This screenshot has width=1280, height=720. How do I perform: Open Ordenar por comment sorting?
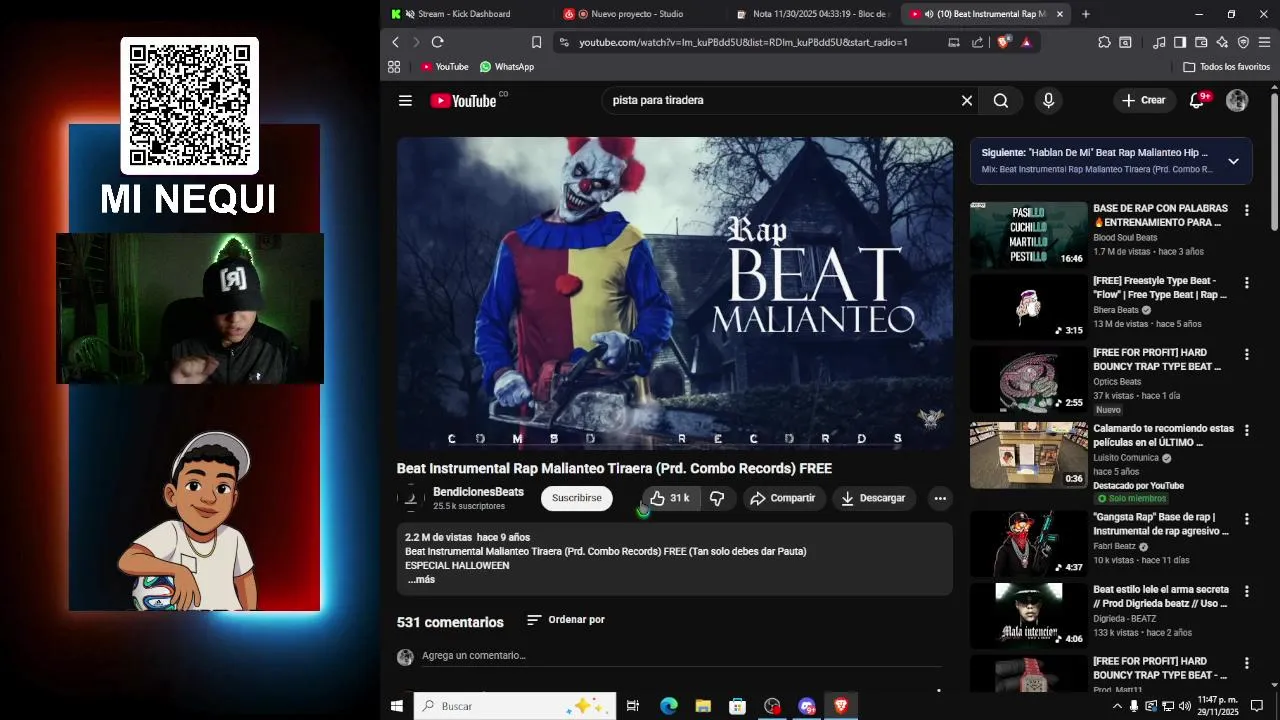pos(566,620)
